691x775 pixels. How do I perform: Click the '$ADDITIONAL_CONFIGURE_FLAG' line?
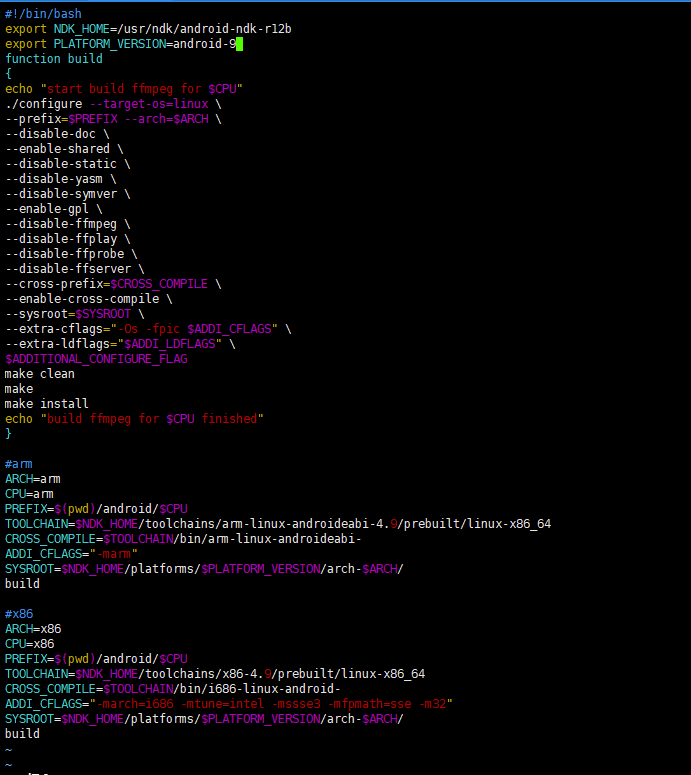tap(96, 359)
